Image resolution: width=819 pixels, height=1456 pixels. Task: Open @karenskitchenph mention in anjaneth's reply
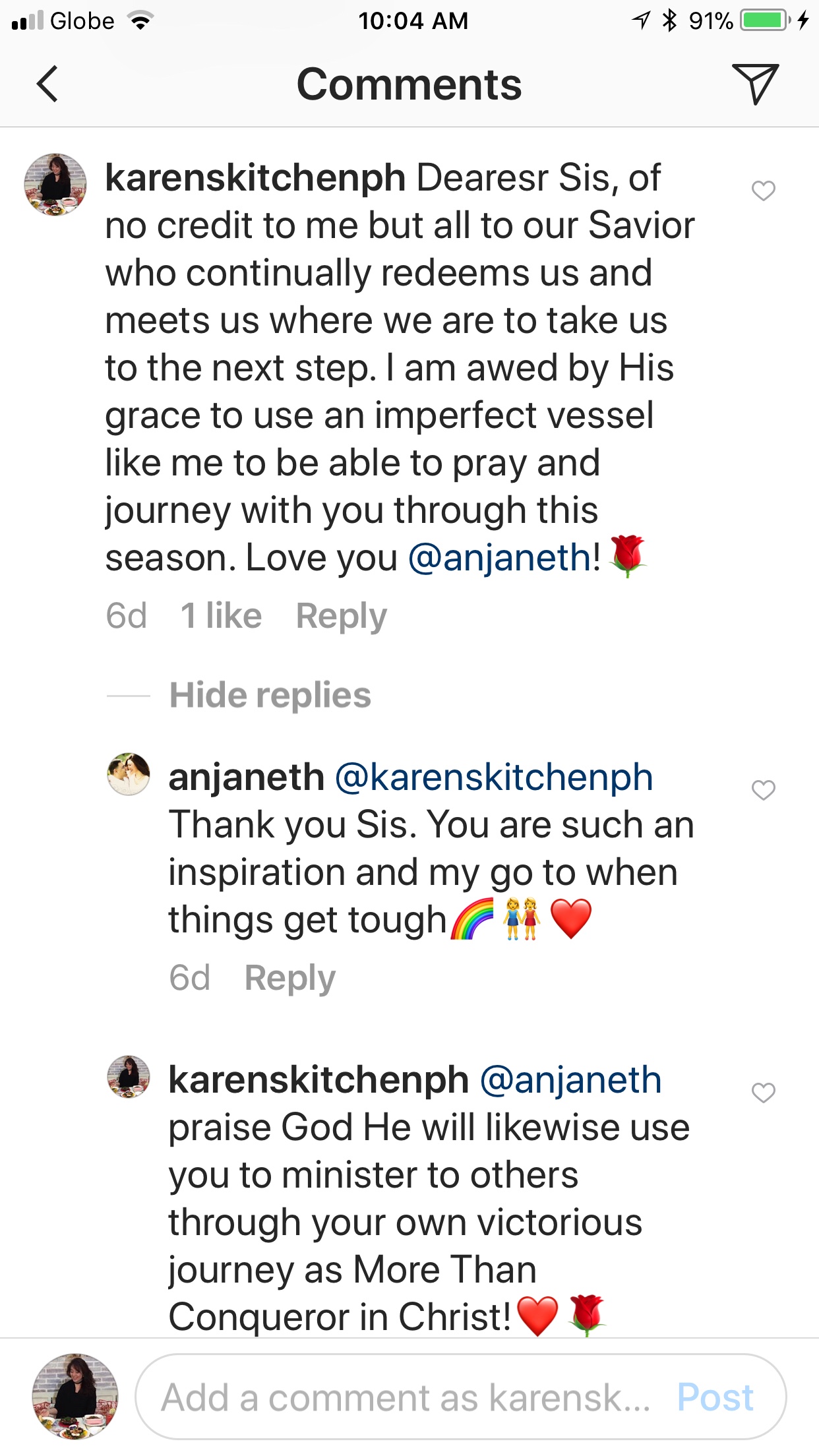point(494,777)
